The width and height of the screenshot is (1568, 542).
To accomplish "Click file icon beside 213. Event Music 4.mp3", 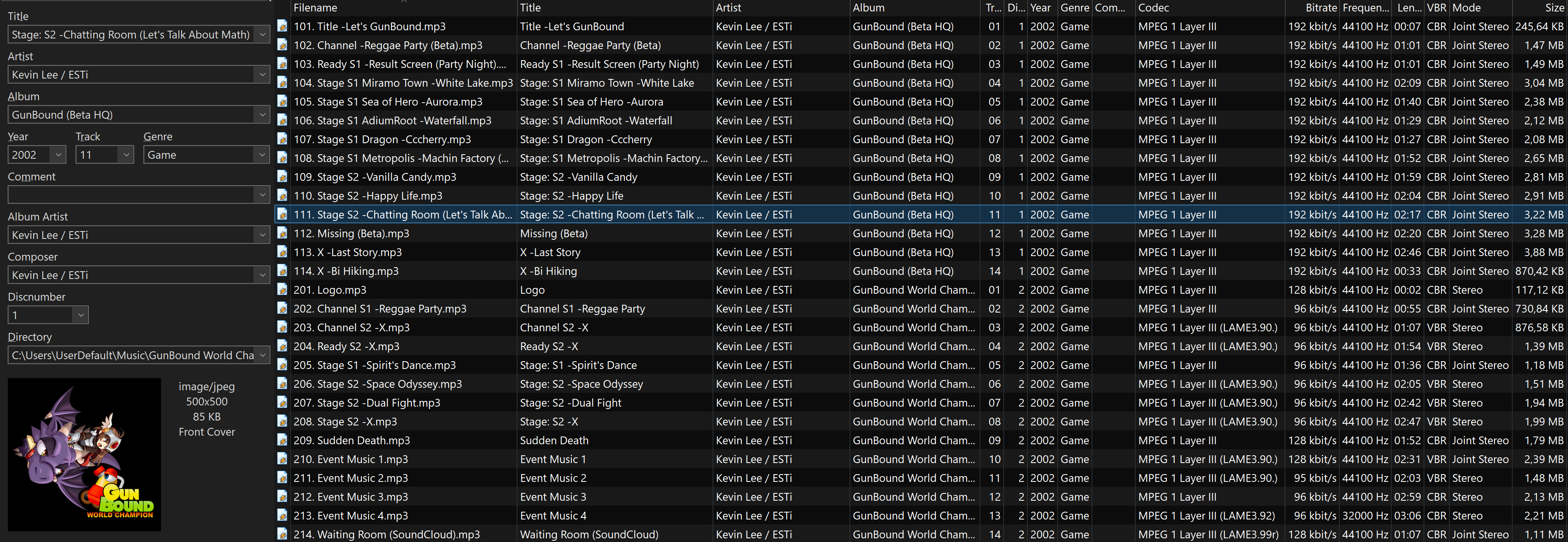I will point(282,515).
